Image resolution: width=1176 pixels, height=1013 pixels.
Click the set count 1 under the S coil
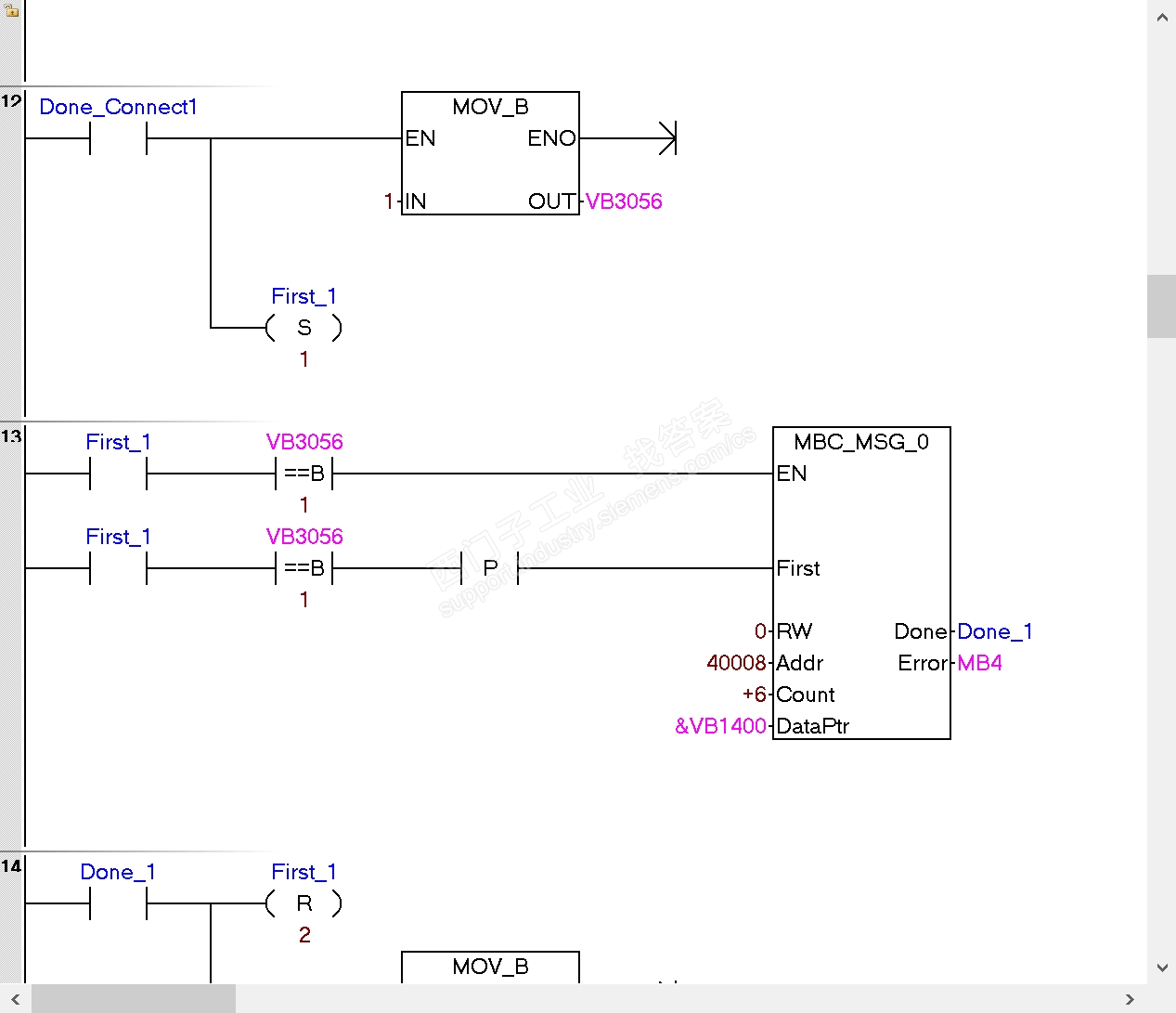304,359
